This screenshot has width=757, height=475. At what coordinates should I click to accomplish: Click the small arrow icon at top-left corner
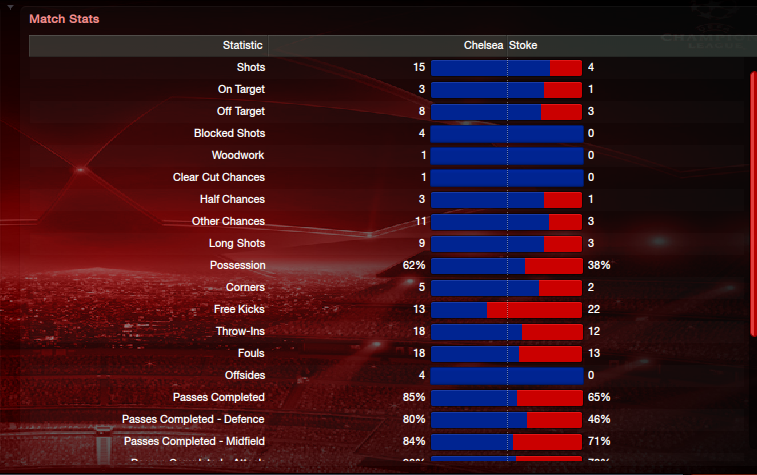pyautogui.click(x=10, y=7)
